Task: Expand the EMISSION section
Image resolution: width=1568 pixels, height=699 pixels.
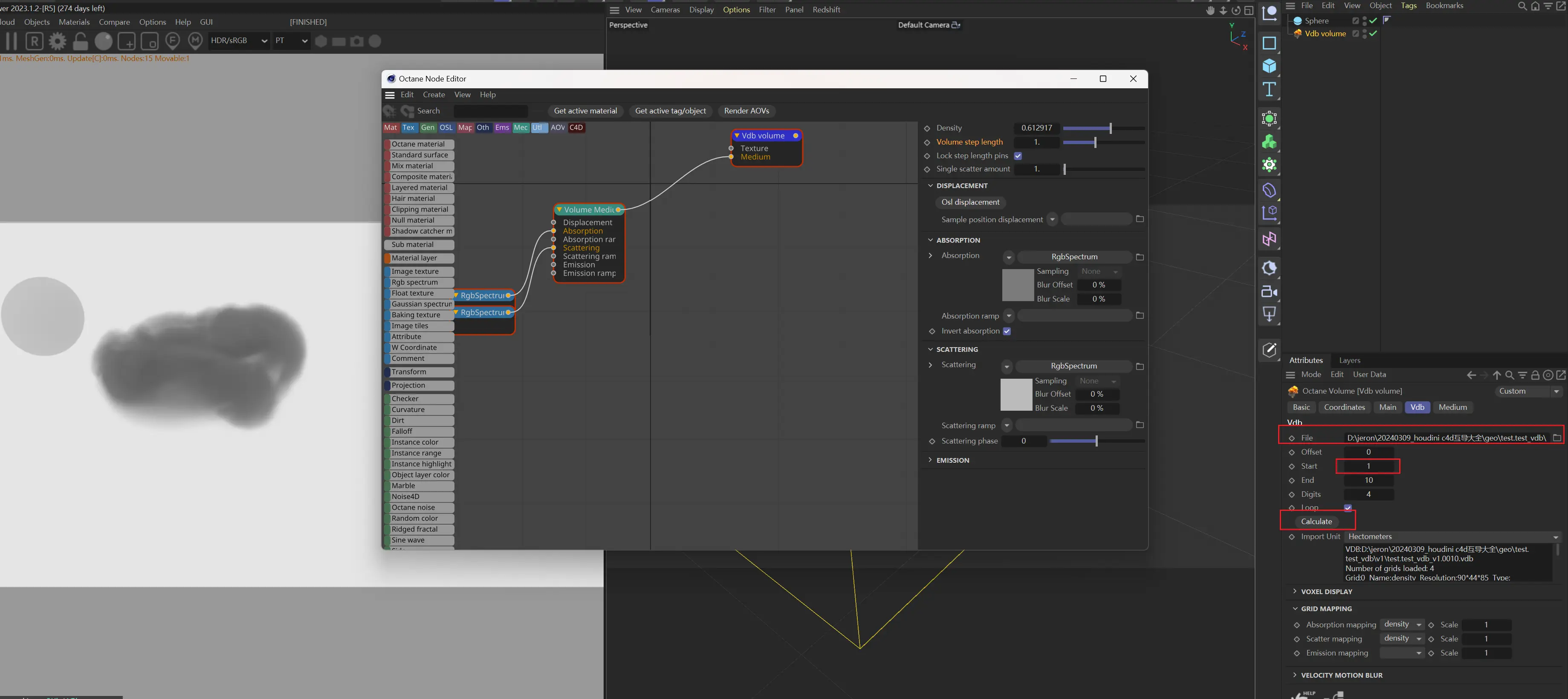Action: point(930,460)
